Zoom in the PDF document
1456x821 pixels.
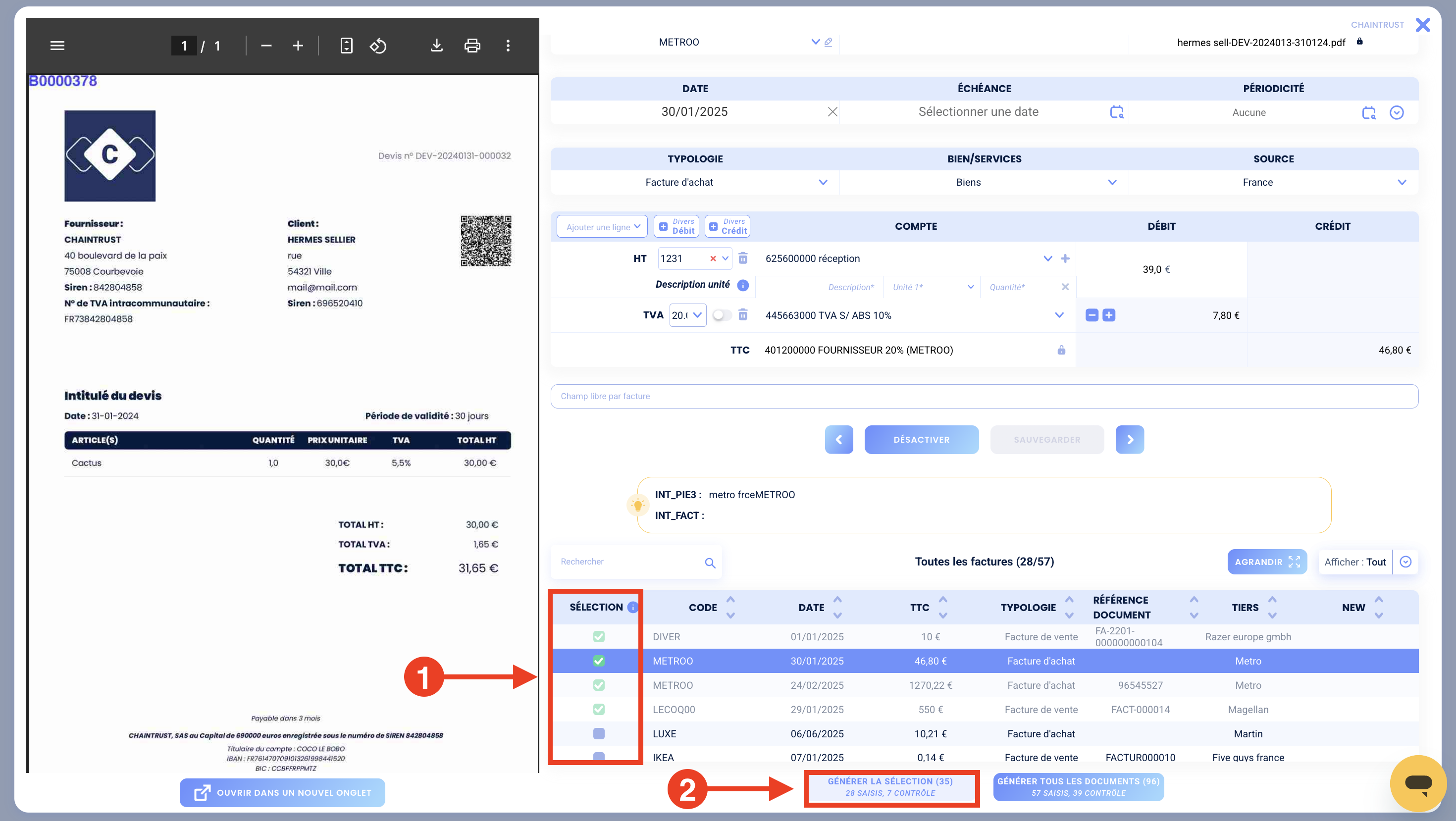coord(298,46)
